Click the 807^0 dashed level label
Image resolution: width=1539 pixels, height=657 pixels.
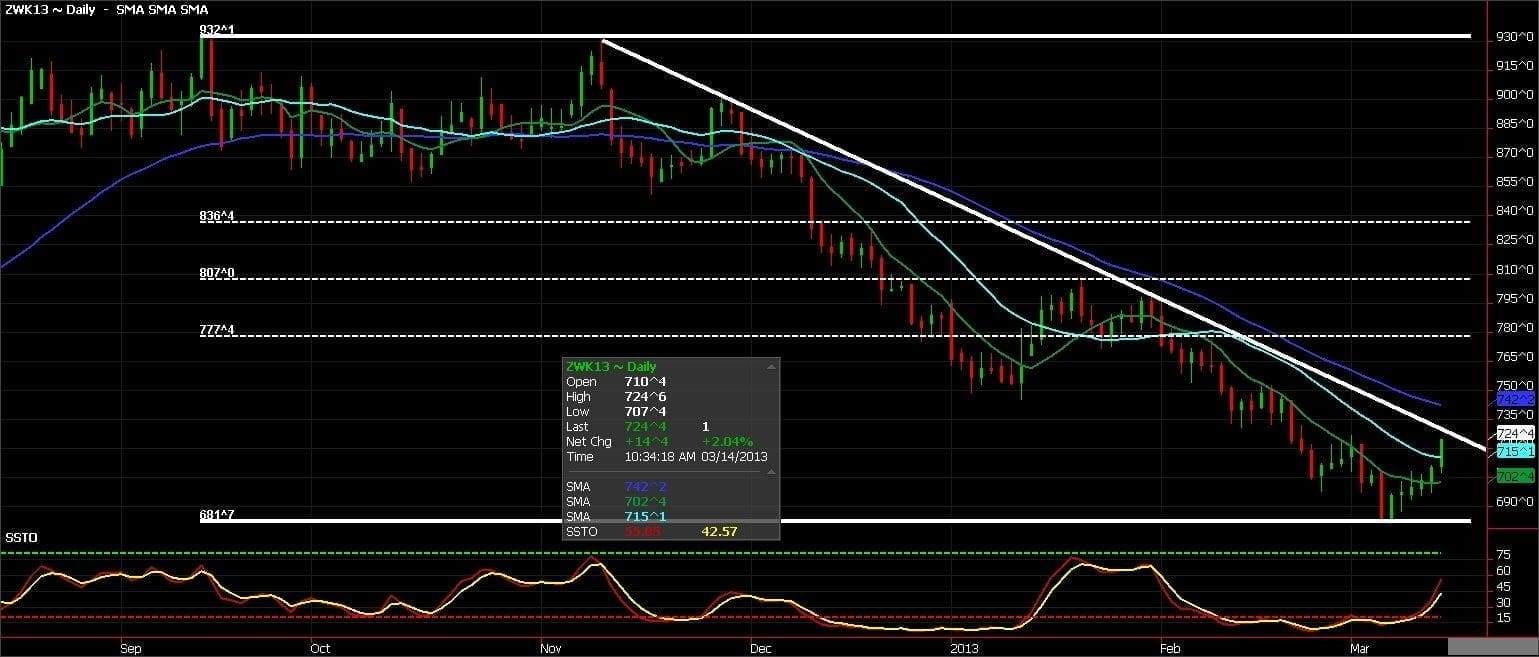(x=216, y=272)
